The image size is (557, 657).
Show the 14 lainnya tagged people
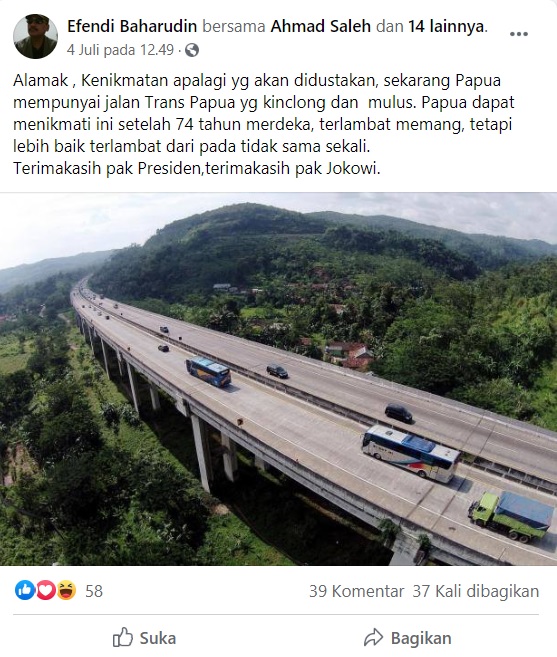447,26
